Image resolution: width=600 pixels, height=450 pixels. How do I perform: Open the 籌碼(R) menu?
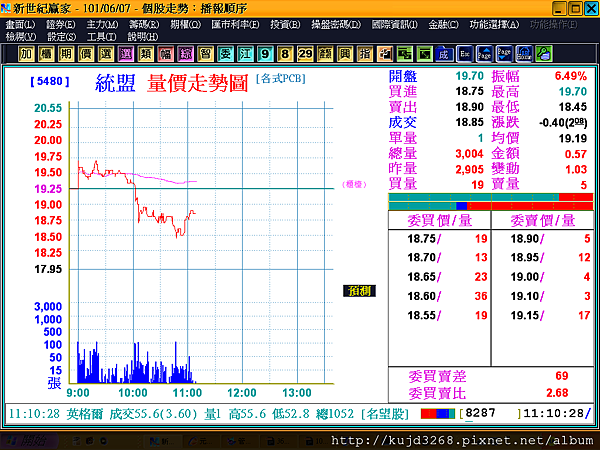coord(144,24)
